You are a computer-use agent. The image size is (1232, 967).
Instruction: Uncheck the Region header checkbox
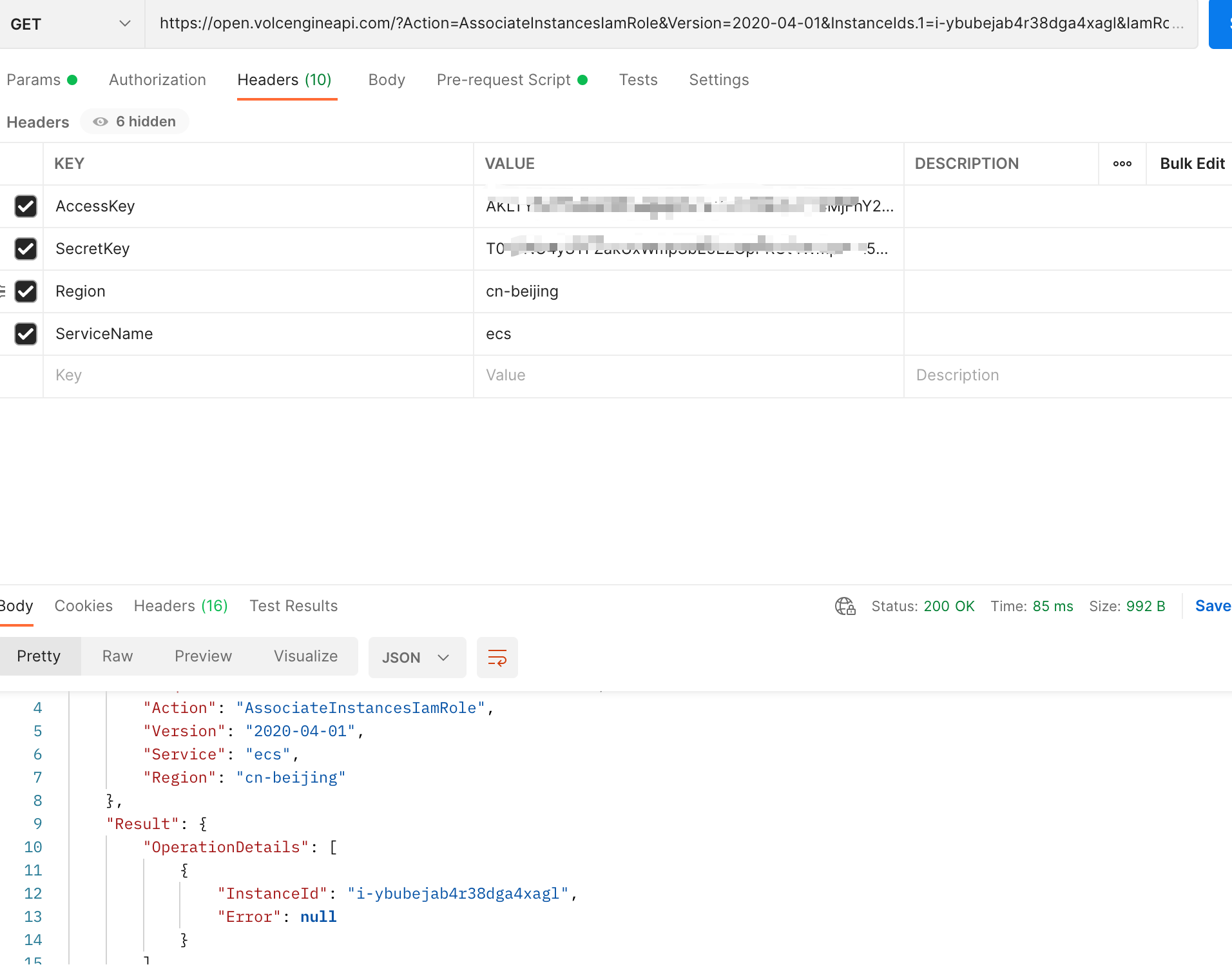coord(26,291)
